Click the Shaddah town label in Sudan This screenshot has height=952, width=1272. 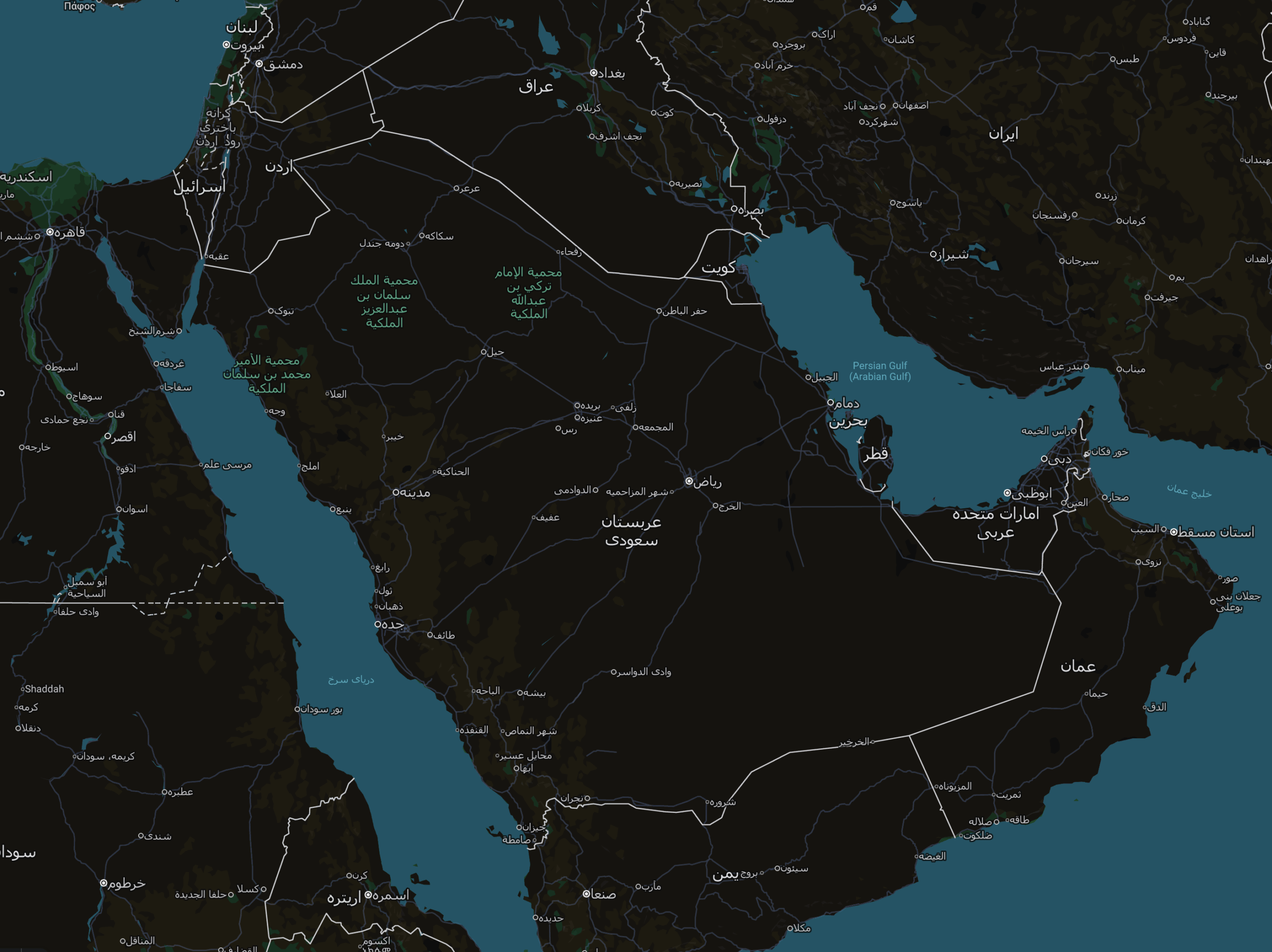pos(44,689)
